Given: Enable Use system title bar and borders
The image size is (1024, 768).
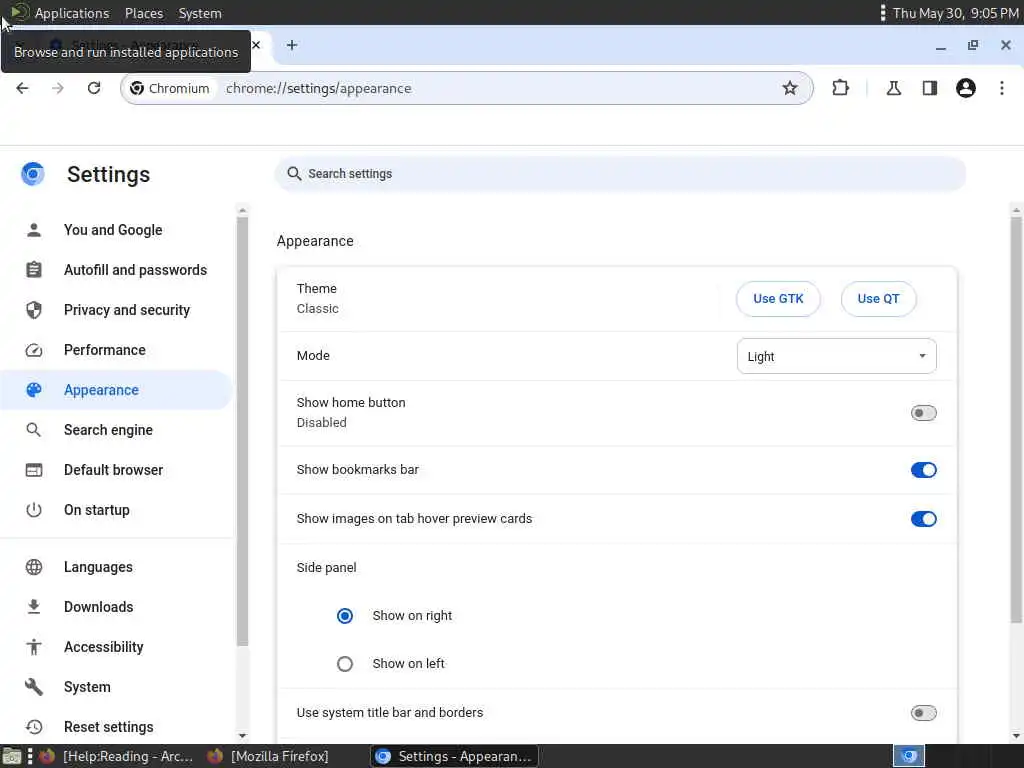Looking at the screenshot, I should (923, 712).
